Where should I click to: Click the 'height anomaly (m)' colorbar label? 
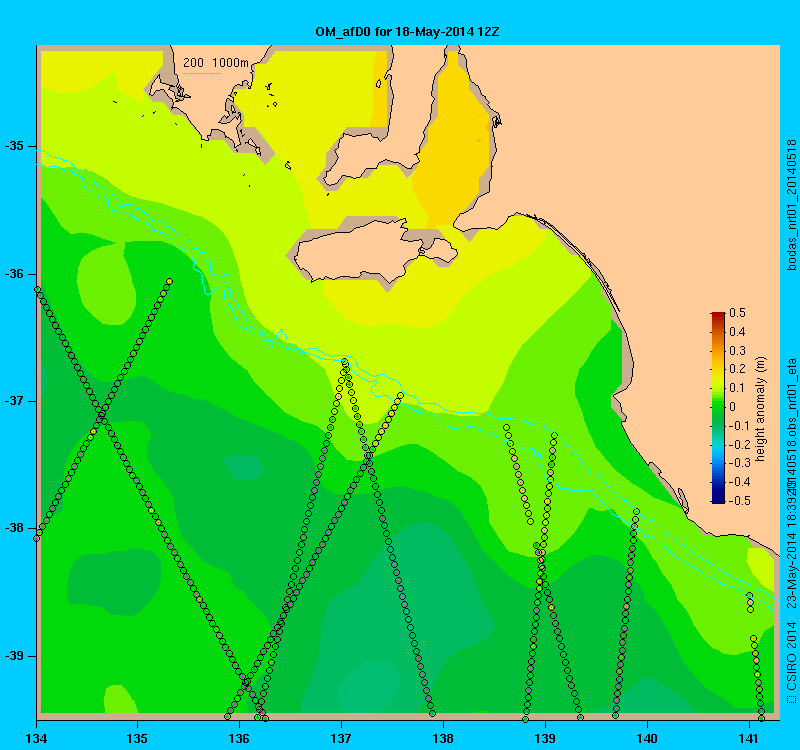761,409
